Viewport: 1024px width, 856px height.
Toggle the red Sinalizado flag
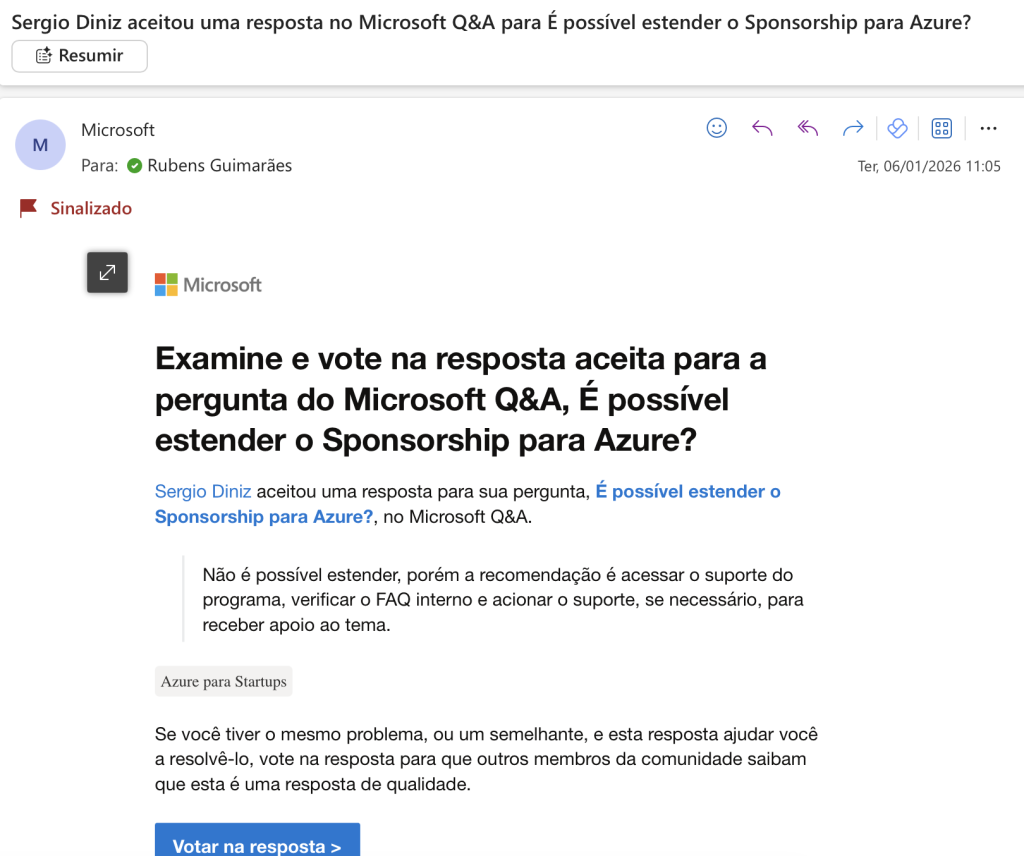click(x=29, y=208)
